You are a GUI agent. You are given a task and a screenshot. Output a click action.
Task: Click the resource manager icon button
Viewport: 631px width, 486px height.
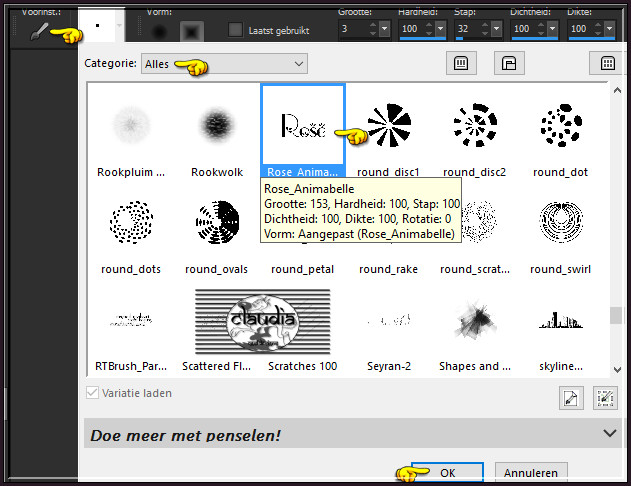pyautogui.click(x=461, y=63)
